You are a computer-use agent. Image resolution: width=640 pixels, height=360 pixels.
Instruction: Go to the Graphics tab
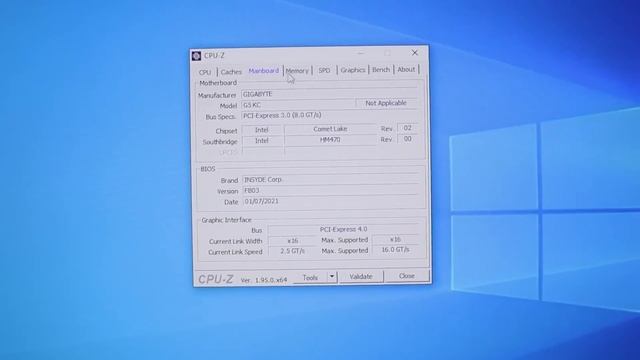tap(353, 70)
